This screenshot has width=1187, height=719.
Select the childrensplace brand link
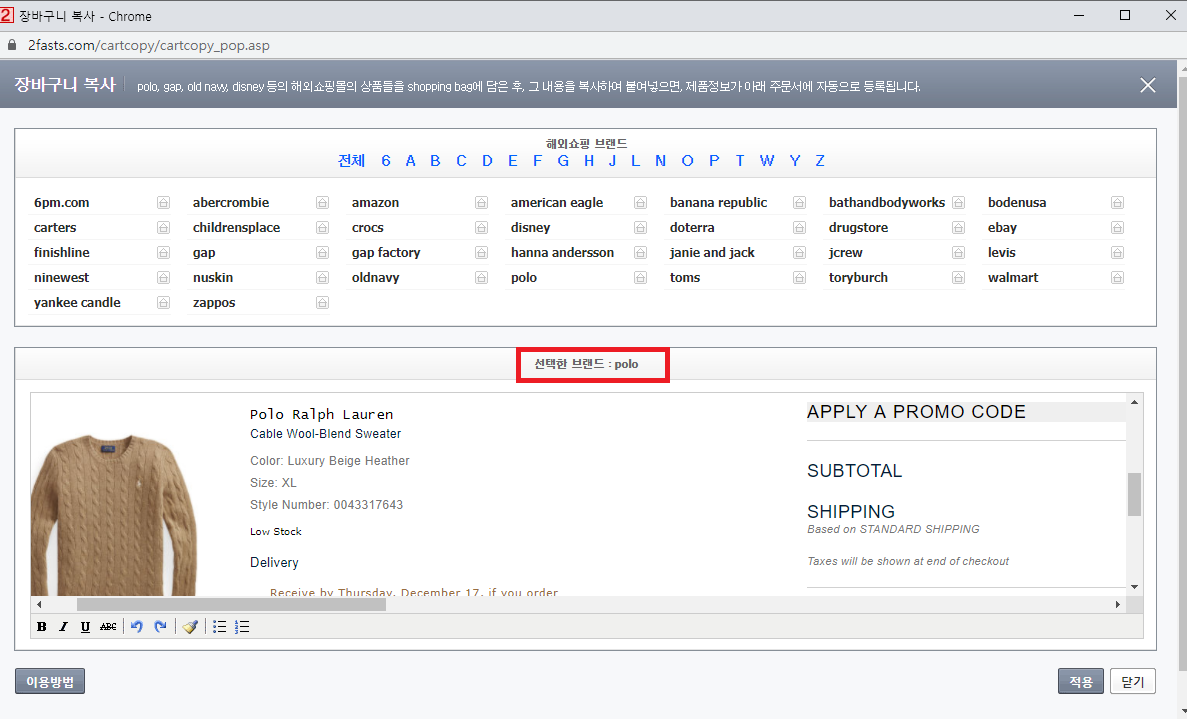coord(236,228)
